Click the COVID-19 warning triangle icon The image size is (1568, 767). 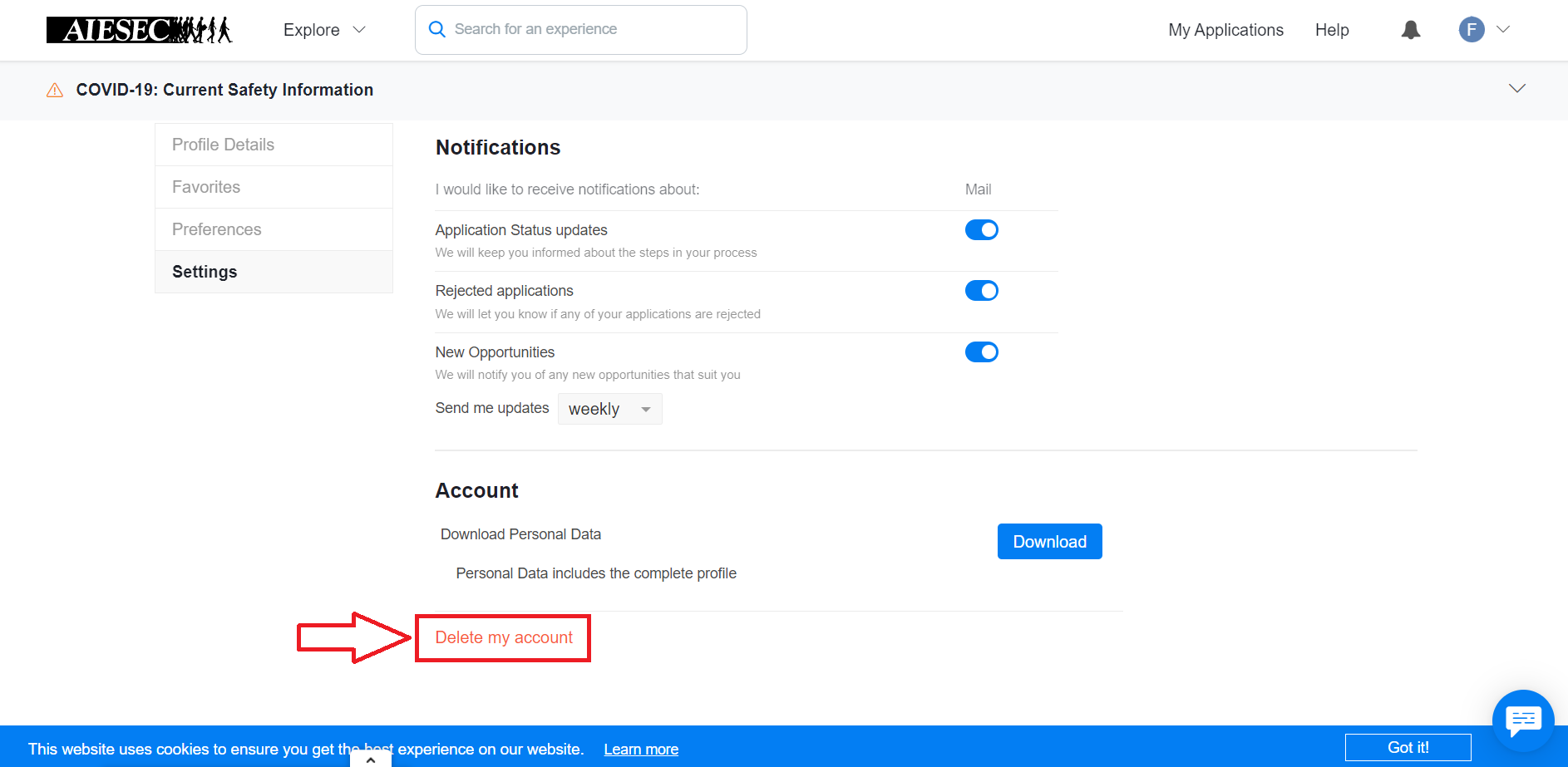point(55,90)
